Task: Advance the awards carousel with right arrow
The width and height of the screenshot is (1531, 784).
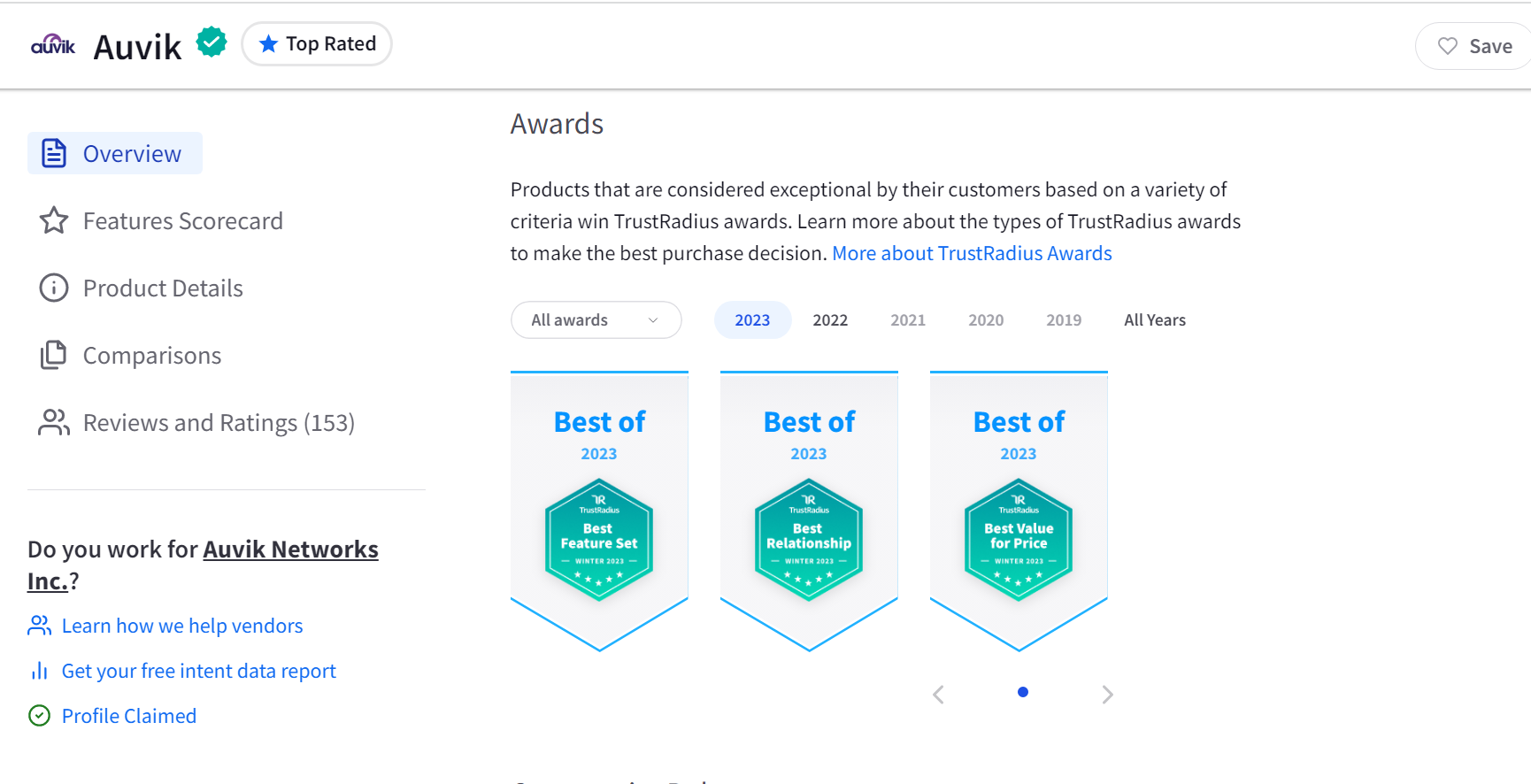Action: pyautogui.click(x=1107, y=694)
